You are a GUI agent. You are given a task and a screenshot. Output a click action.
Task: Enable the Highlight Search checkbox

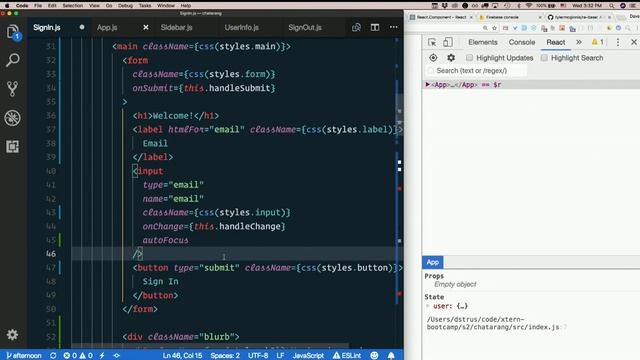click(544, 58)
